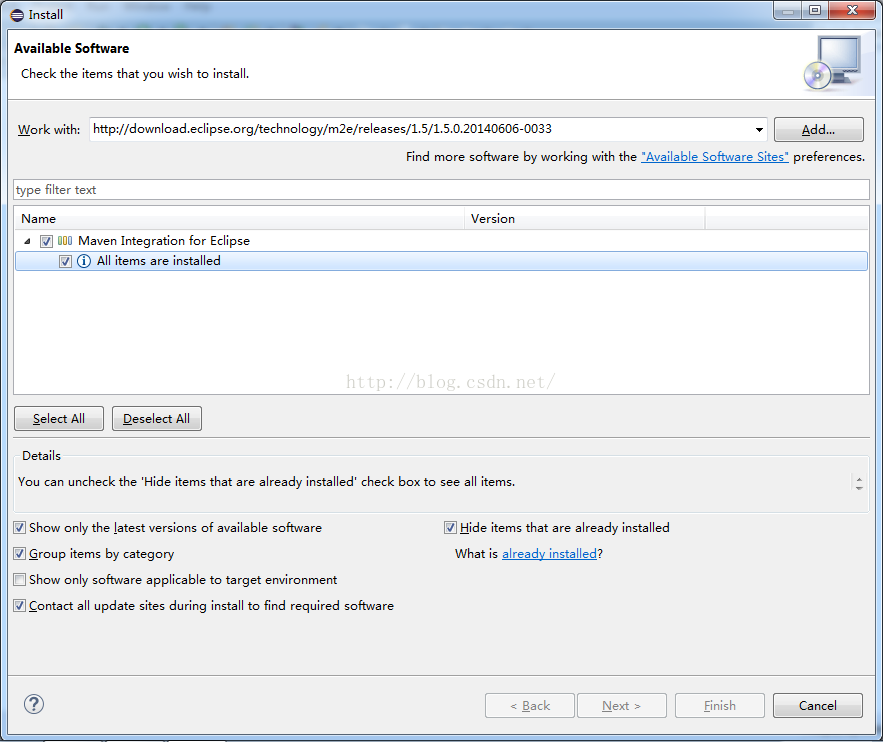Uncheck Hide items that are already installed

[450, 528]
